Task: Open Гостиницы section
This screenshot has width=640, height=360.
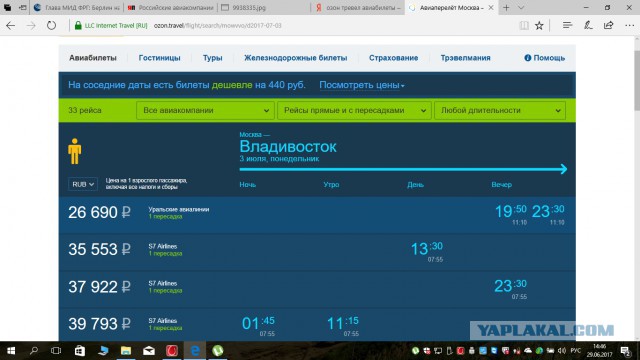Action: click(159, 58)
